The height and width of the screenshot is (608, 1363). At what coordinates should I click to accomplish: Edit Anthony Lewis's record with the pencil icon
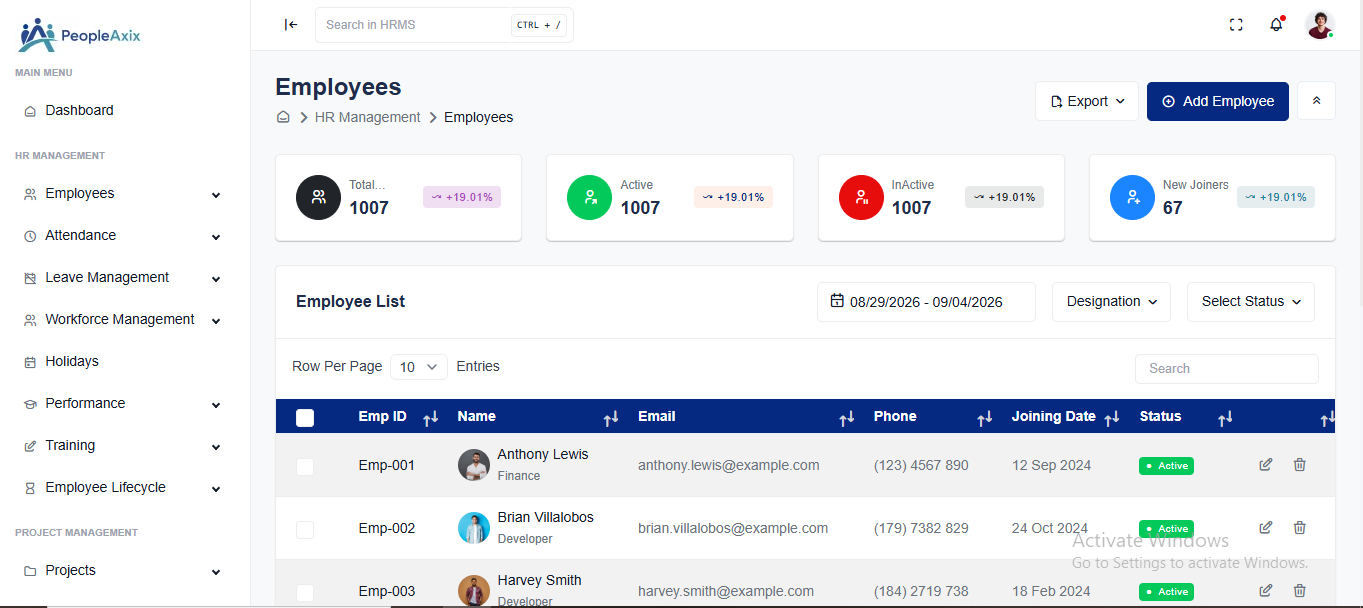point(1266,465)
